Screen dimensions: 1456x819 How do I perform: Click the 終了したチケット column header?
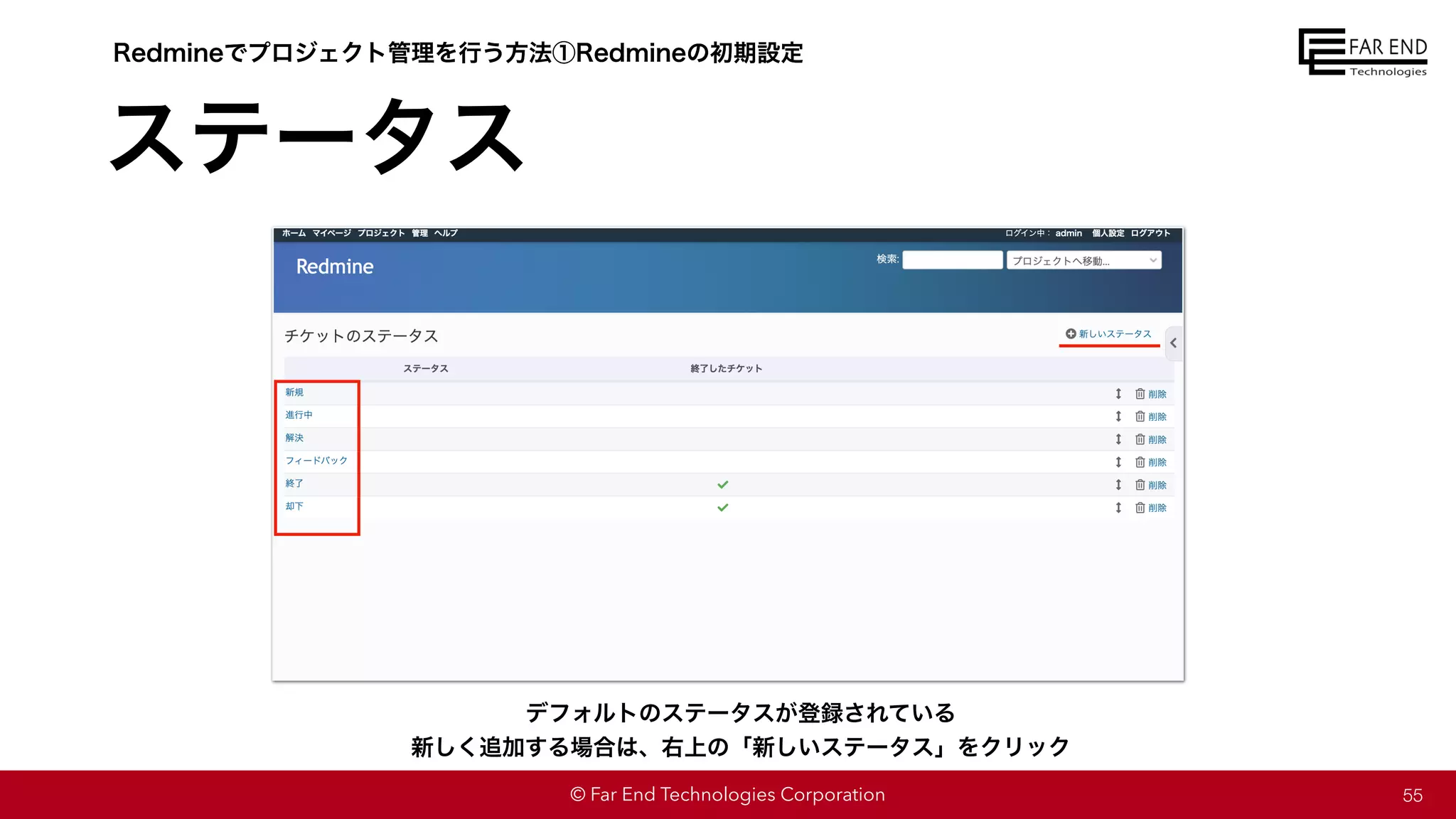[x=726, y=368]
